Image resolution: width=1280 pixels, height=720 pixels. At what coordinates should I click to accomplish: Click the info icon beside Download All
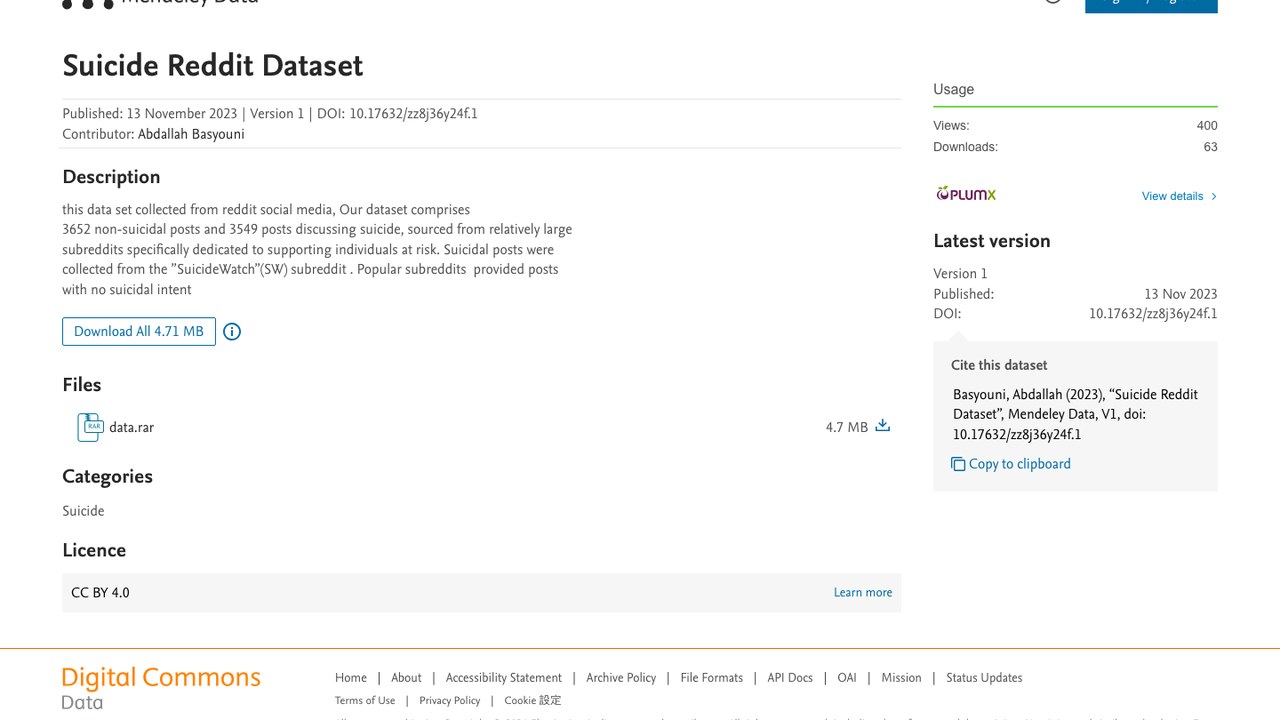[x=232, y=332]
